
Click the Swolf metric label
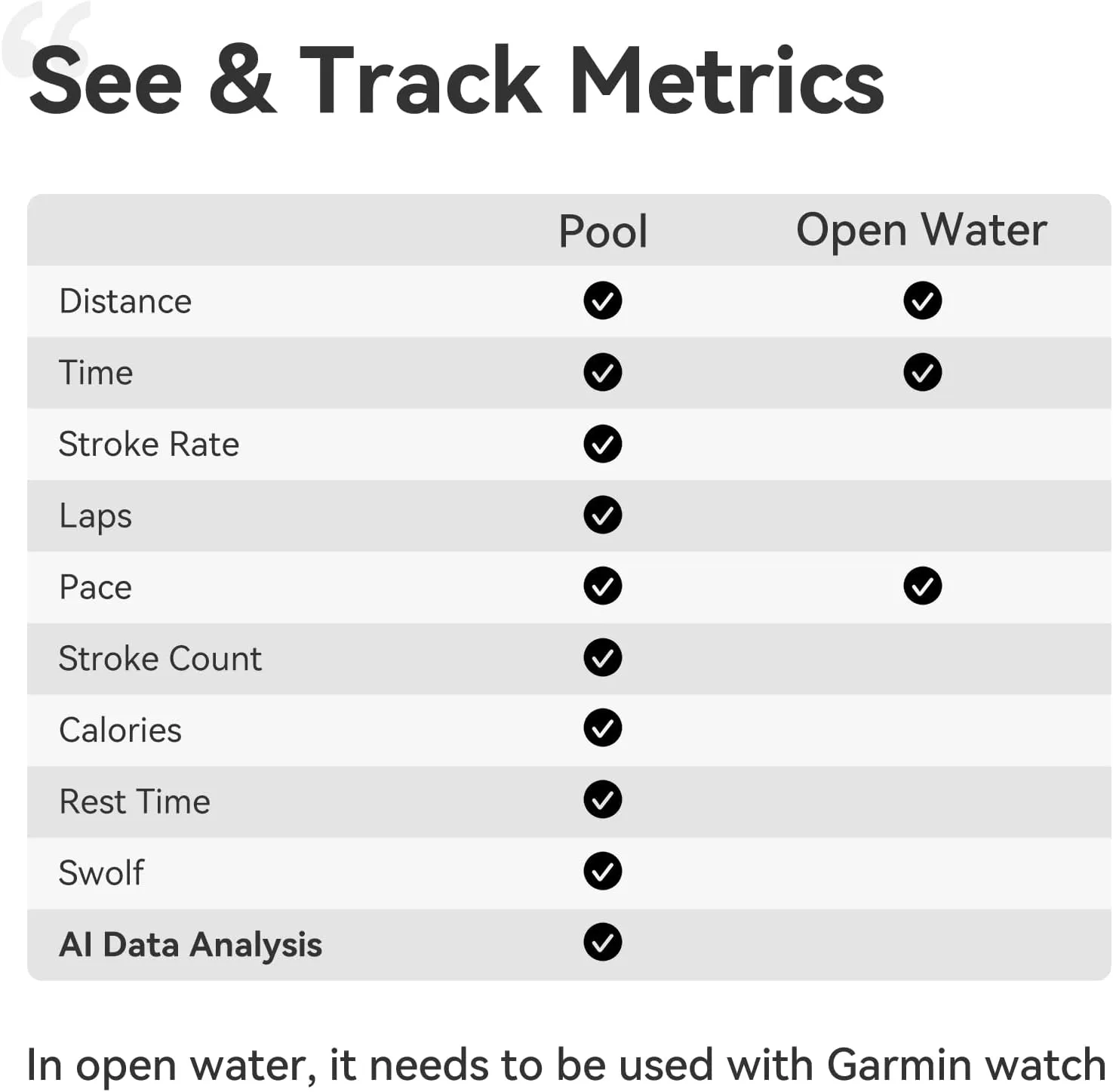point(101,873)
